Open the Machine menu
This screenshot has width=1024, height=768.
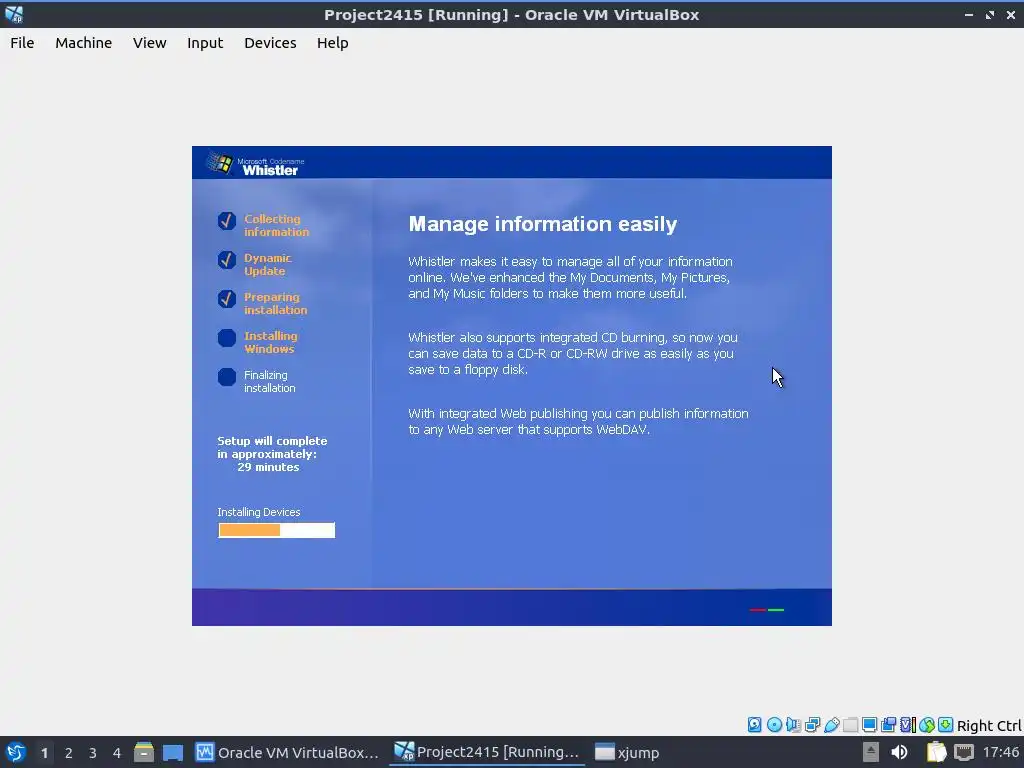pyautogui.click(x=84, y=43)
